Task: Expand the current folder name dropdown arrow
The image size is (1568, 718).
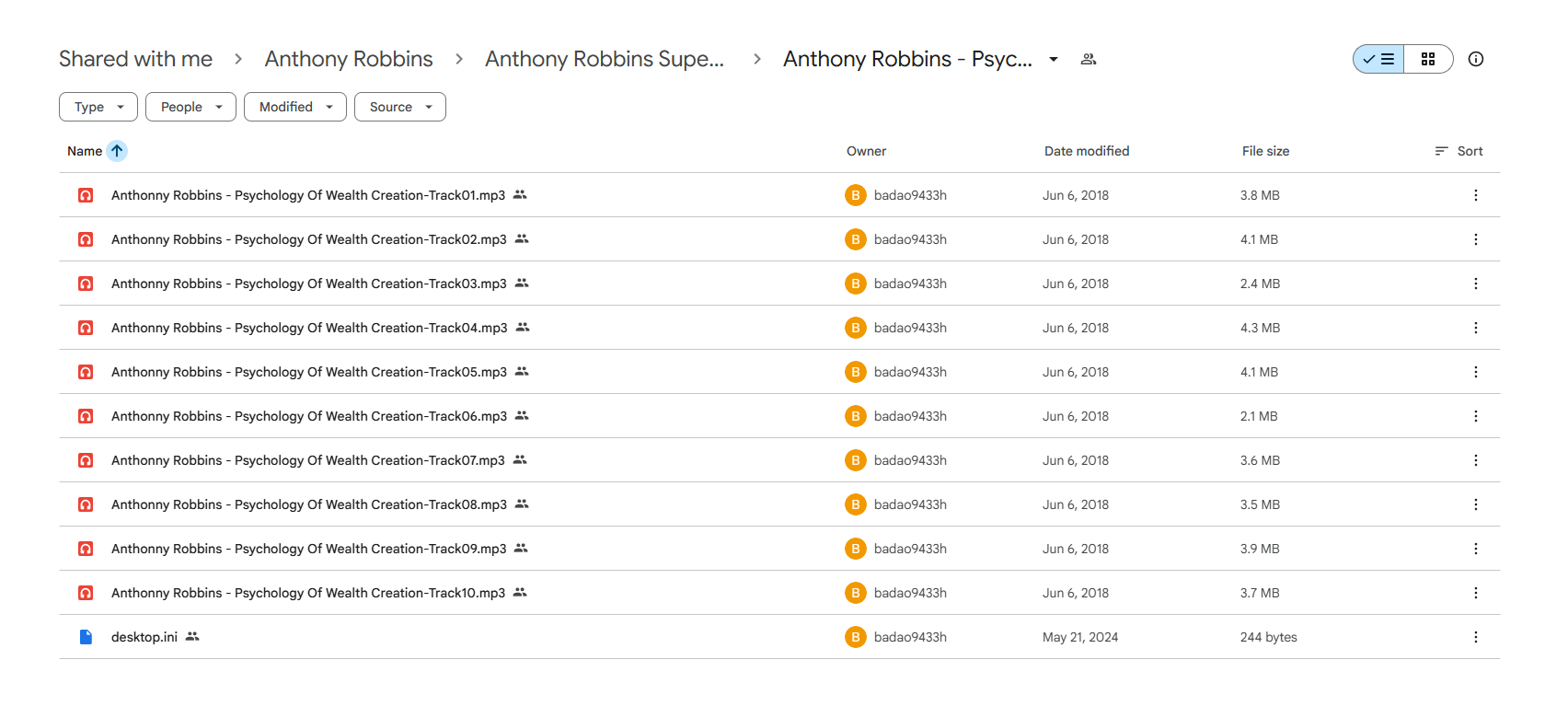Action: (1054, 59)
